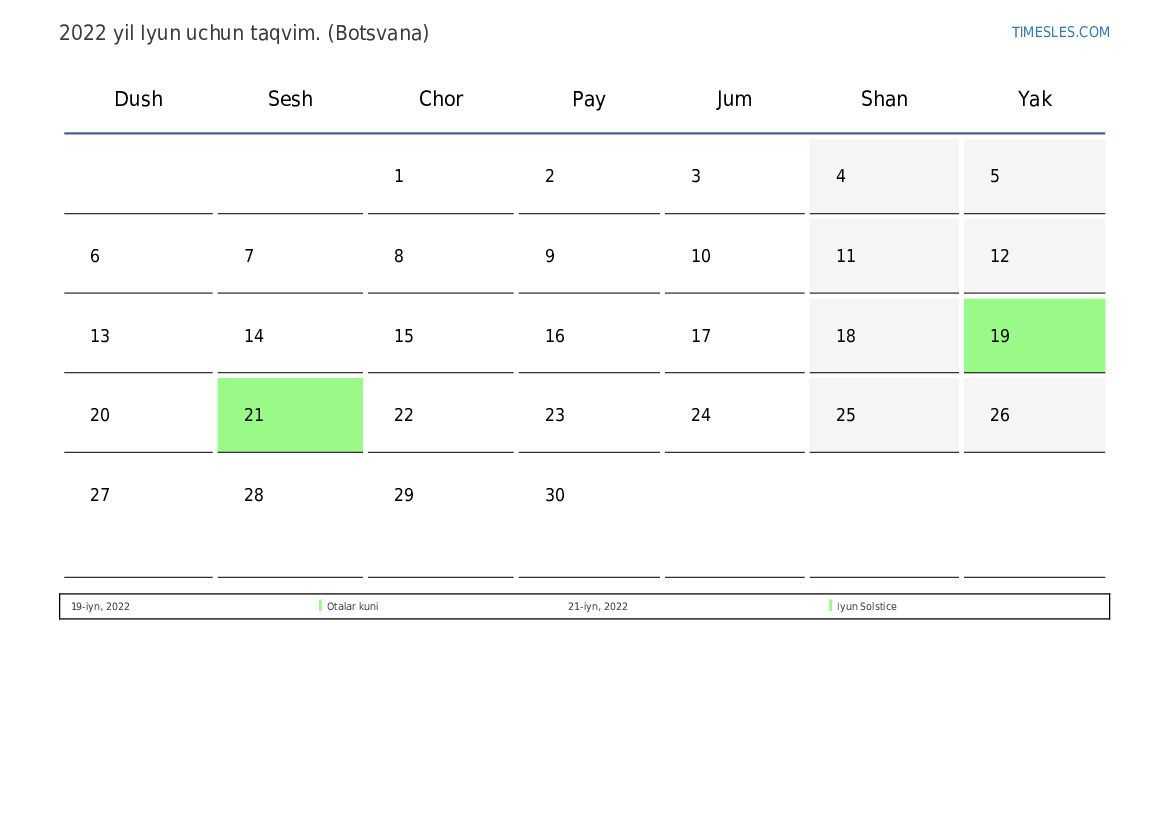Viewport: 1169px width, 827px height.
Task: Select Saturday June 4 cell
Action: click(884, 177)
